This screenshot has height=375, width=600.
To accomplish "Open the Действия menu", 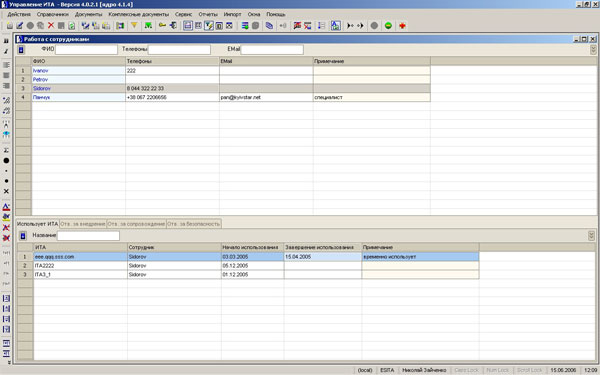I will pyautogui.click(x=19, y=14).
